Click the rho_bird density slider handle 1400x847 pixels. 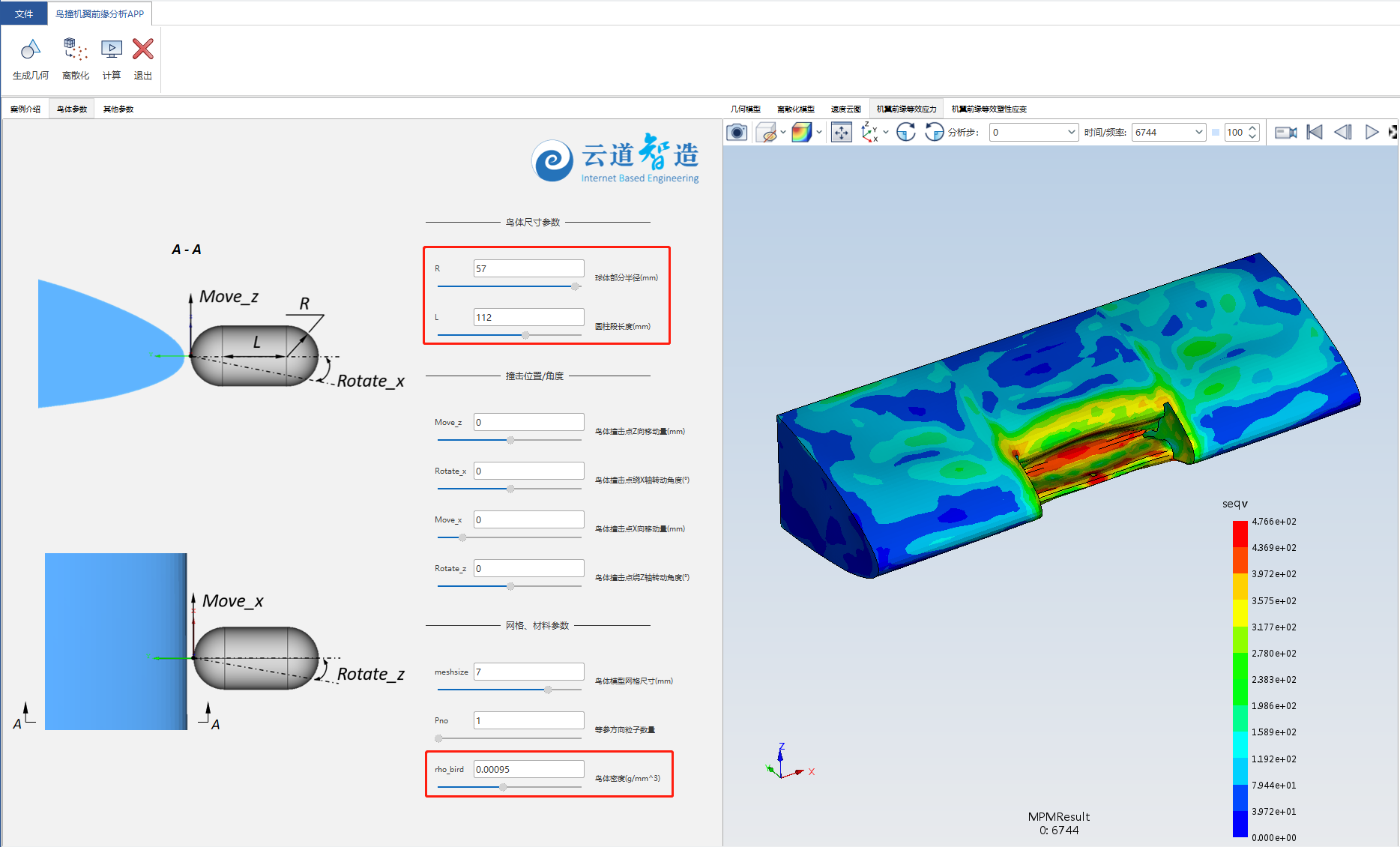point(503,787)
